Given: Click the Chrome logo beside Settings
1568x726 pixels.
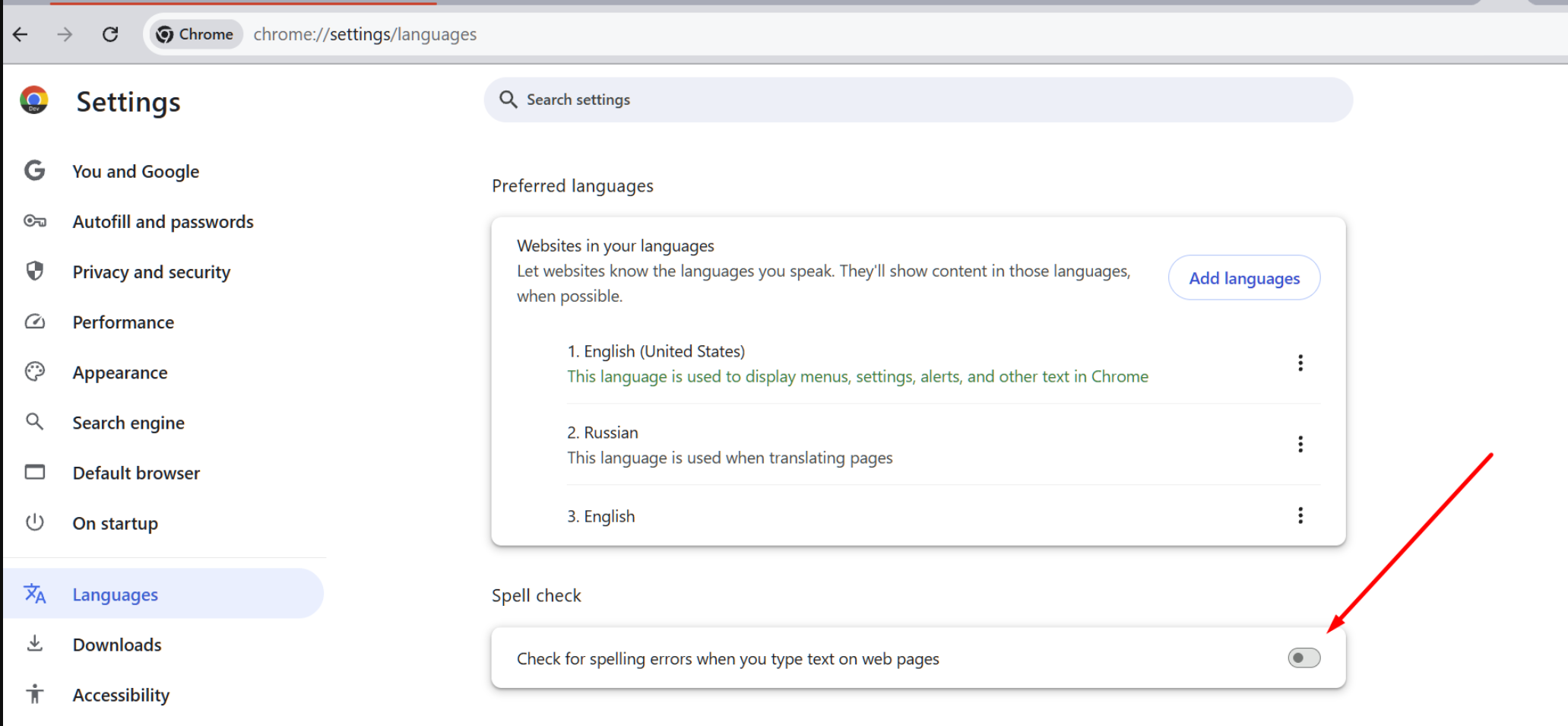Looking at the screenshot, I should pyautogui.click(x=34, y=100).
